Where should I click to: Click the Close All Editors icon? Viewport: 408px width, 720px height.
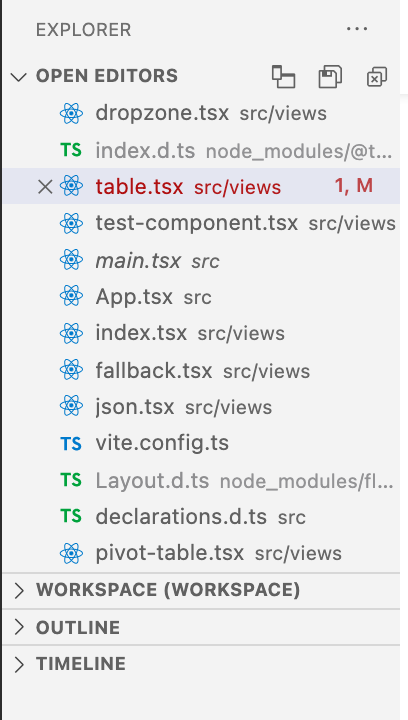pos(377,77)
